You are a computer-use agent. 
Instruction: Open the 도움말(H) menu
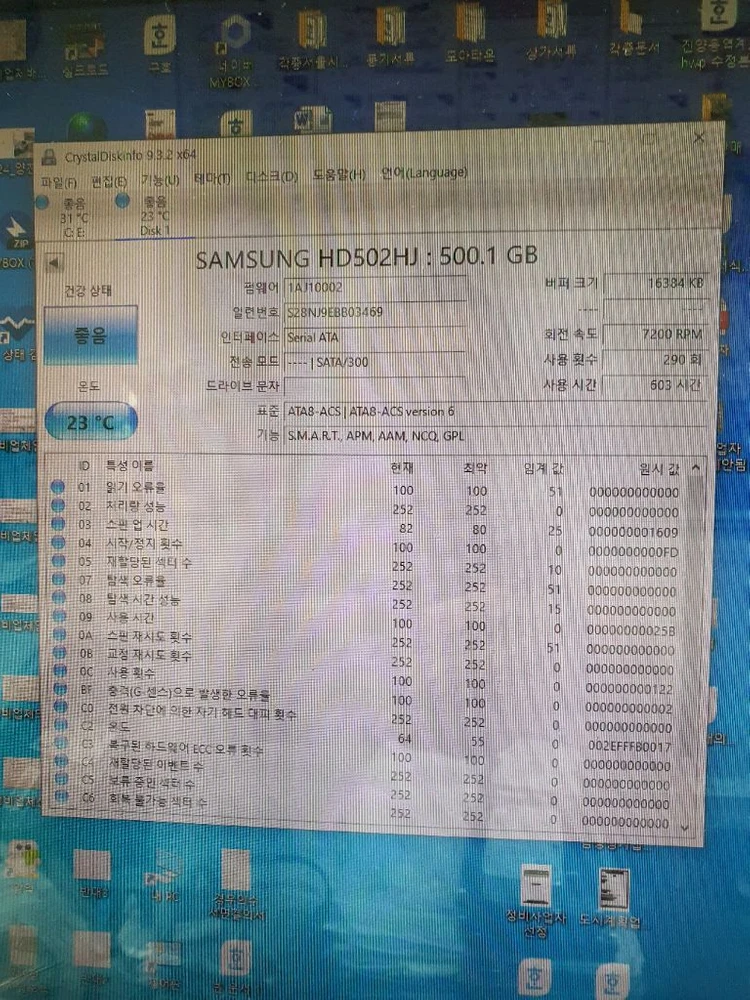click(x=339, y=174)
